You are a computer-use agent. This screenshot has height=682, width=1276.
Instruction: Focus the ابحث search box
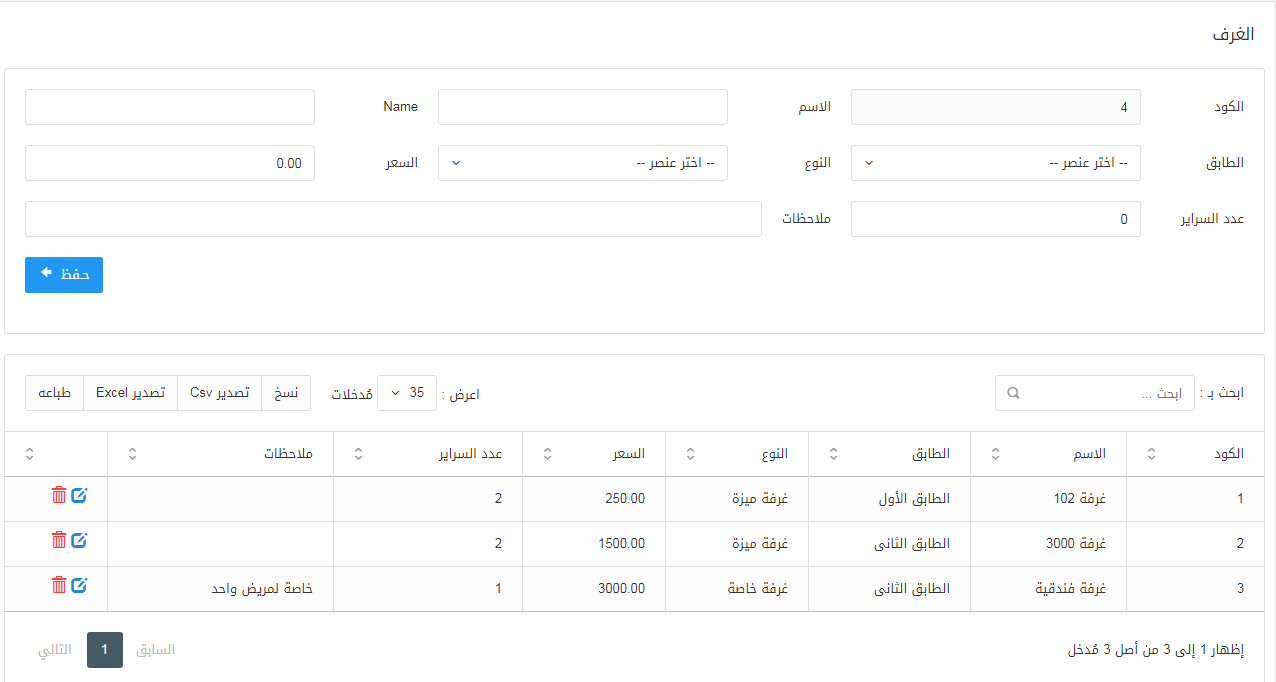(x=1094, y=393)
